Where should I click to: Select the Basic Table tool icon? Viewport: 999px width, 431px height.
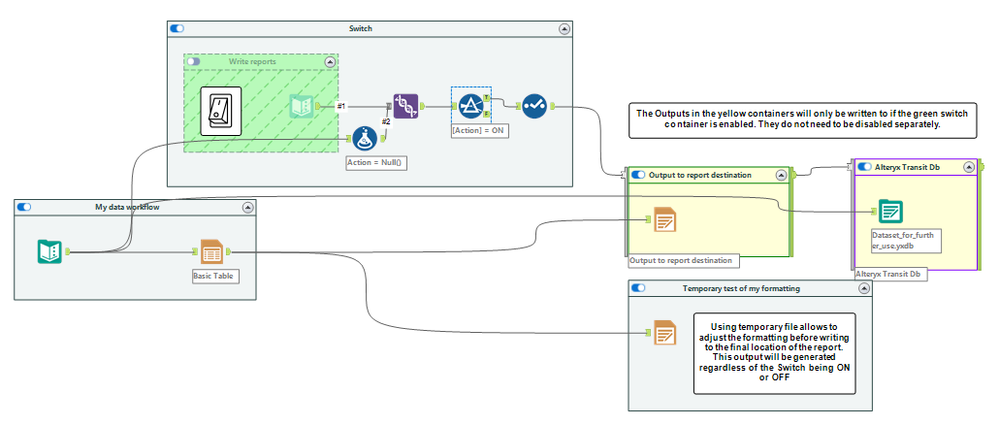[x=212, y=252]
